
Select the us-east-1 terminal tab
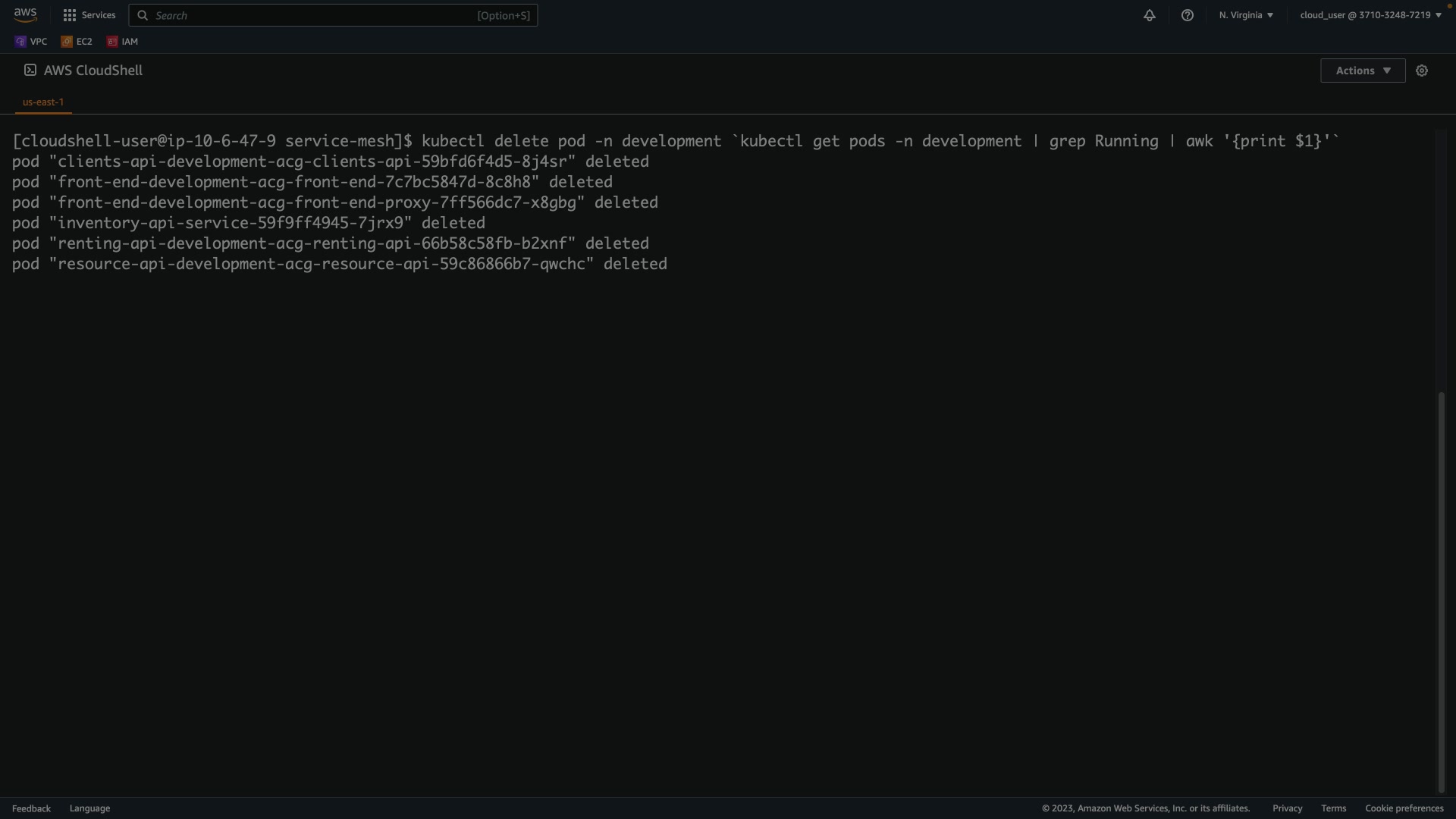(43, 102)
